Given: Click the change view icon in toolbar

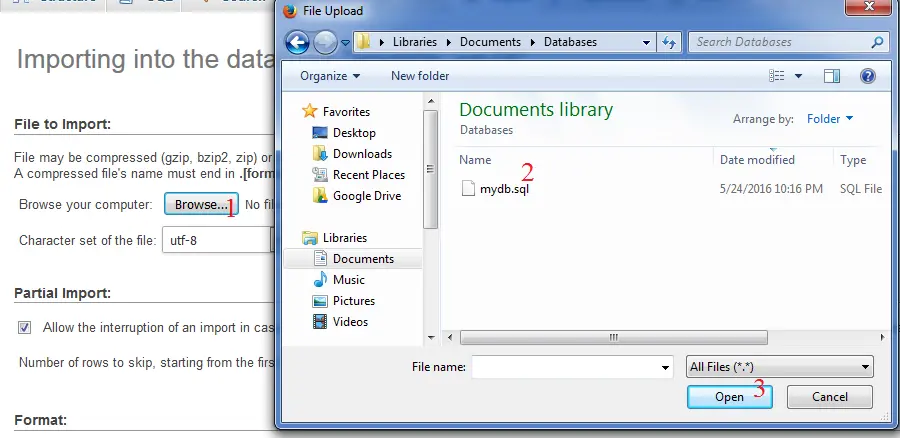Looking at the screenshot, I should pyautogui.click(x=777, y=76).
